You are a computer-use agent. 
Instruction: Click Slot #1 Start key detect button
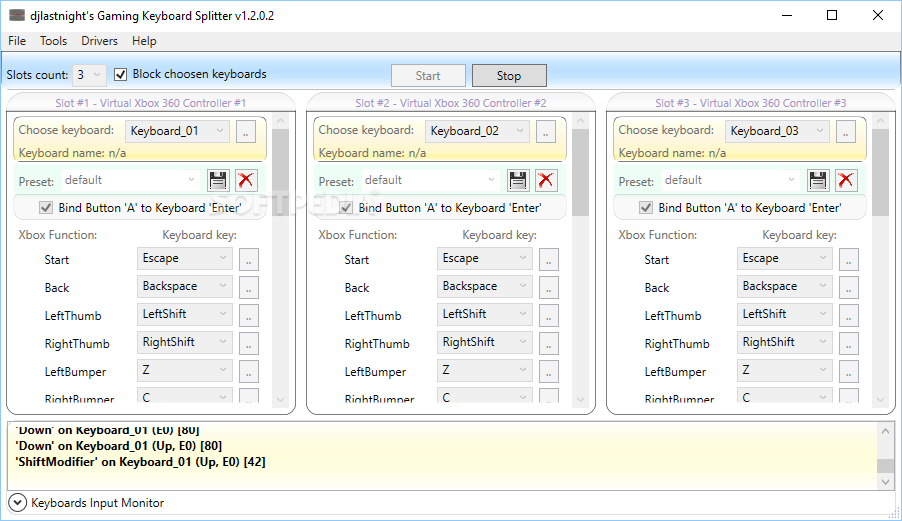pos(249,259)
